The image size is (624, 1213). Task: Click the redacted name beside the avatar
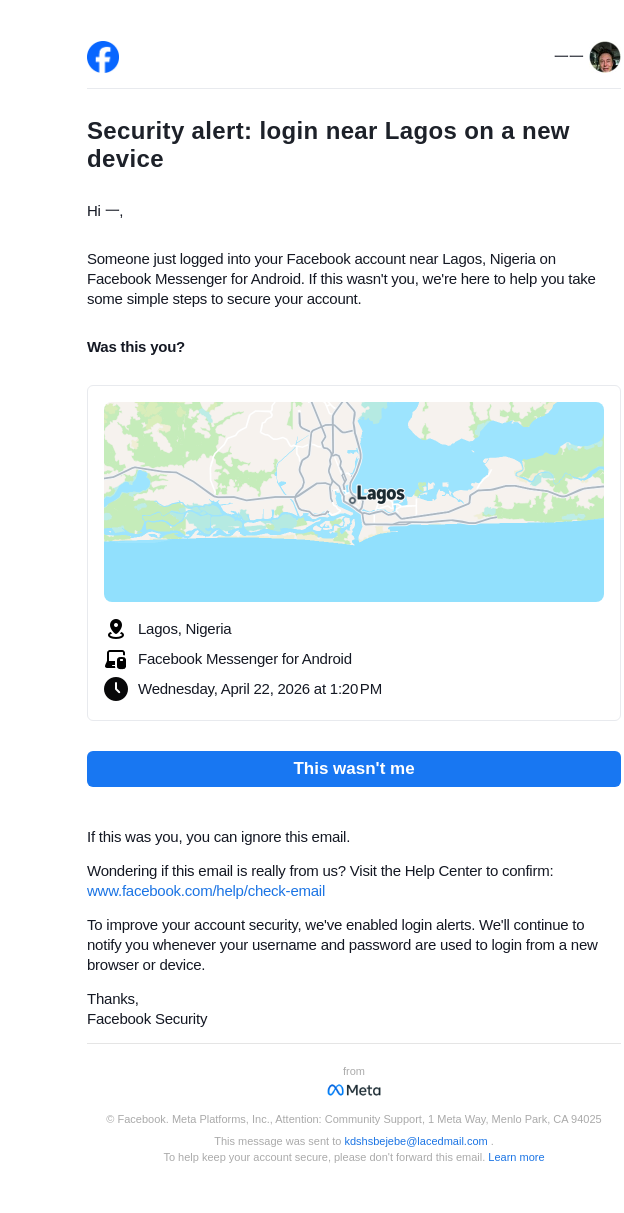point(569,56)
